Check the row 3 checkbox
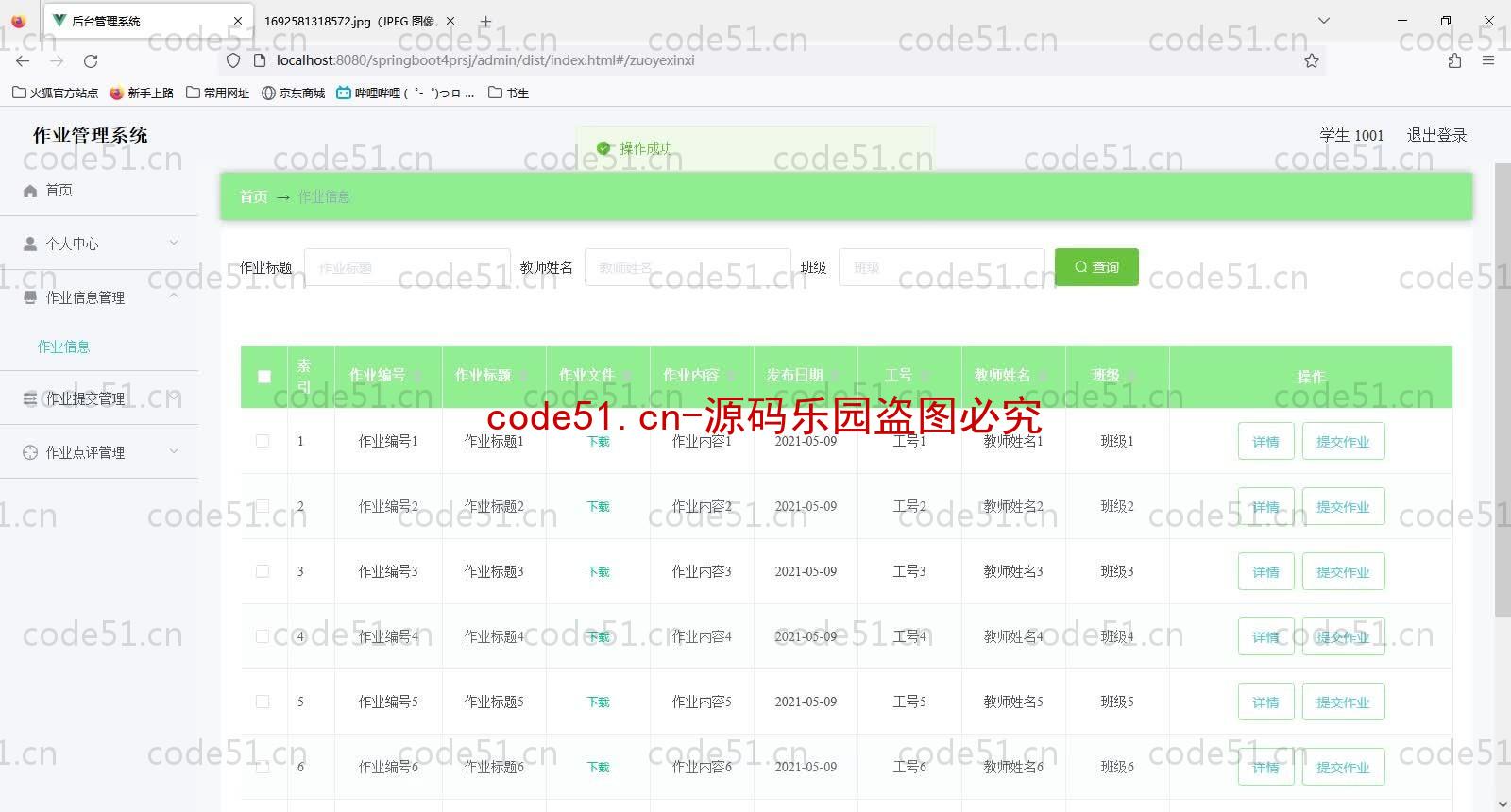Screen dimensions: 1511x812 pyautogui.click(x=263, y=571)
